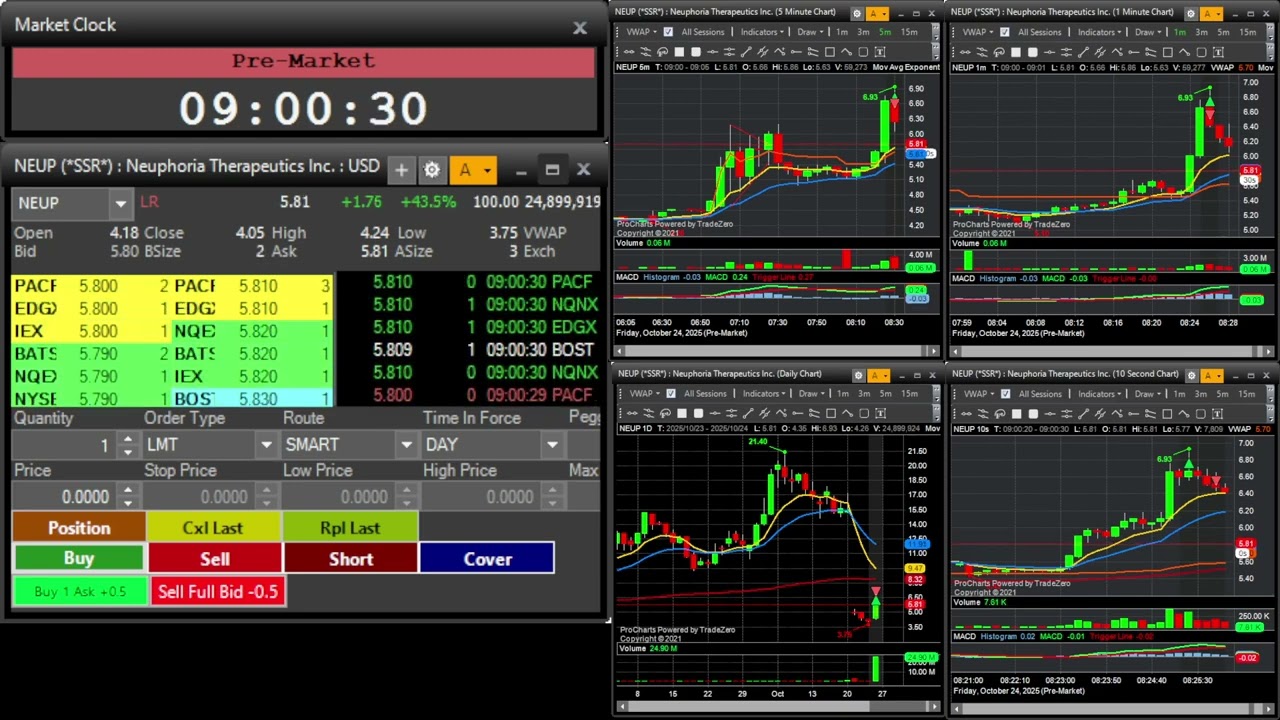Select channel lines tool in 1 Minute Chart
1280x720 pixels.
point(1100,51)
